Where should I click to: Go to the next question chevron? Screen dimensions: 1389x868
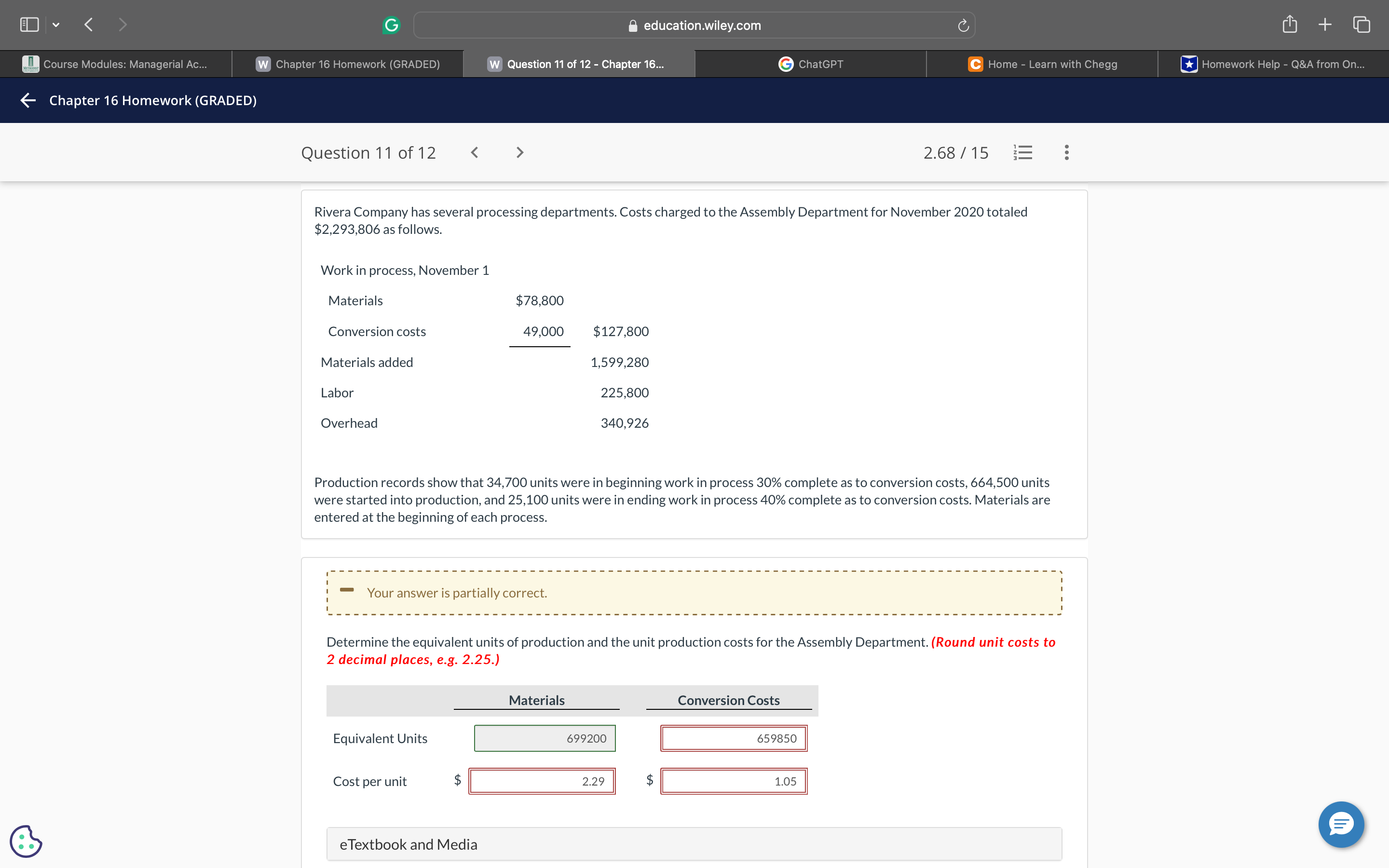click(519, 153)
